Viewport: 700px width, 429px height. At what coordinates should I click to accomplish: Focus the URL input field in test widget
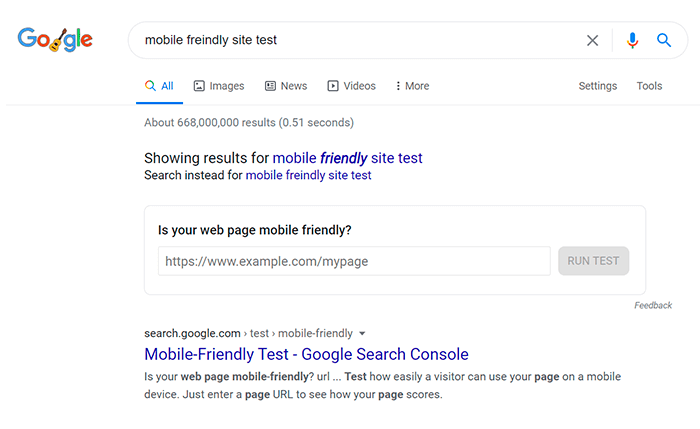(x=354, y=261)
